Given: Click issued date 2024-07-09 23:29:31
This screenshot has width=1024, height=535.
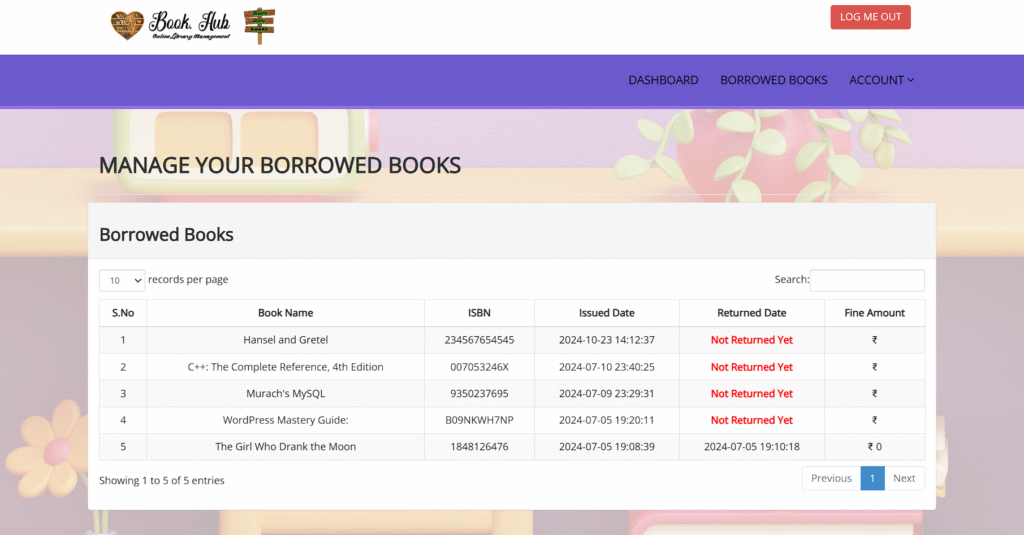Looking at the screenshot, I should (607, 393).
